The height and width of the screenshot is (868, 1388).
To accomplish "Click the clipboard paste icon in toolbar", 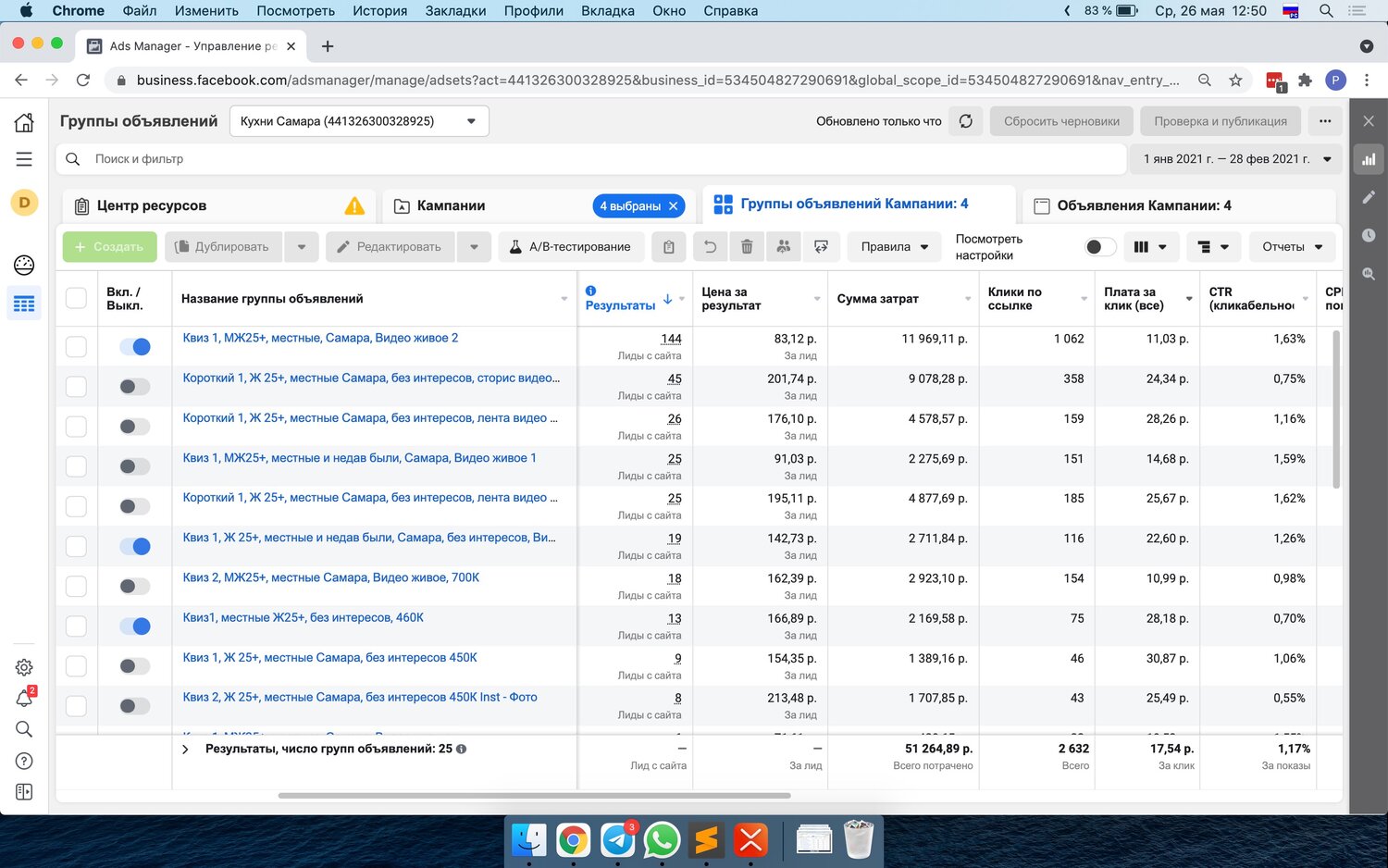I will click(x=669, y=247).
